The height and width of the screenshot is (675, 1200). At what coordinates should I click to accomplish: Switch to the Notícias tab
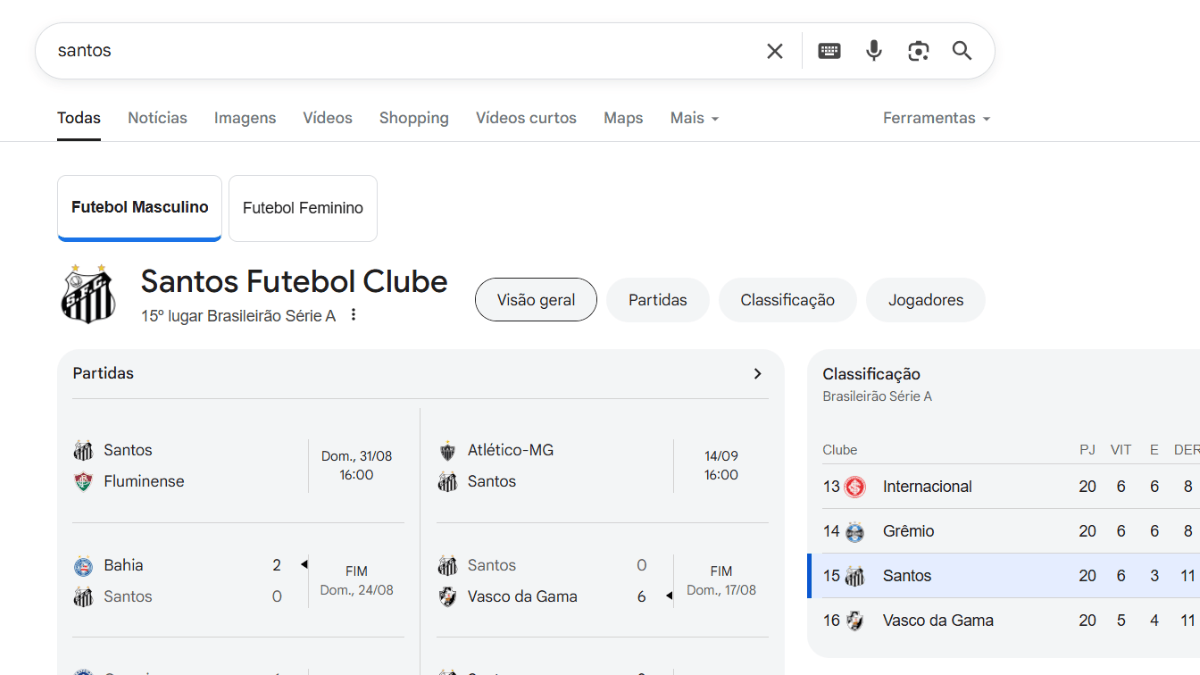pos(157,118)
